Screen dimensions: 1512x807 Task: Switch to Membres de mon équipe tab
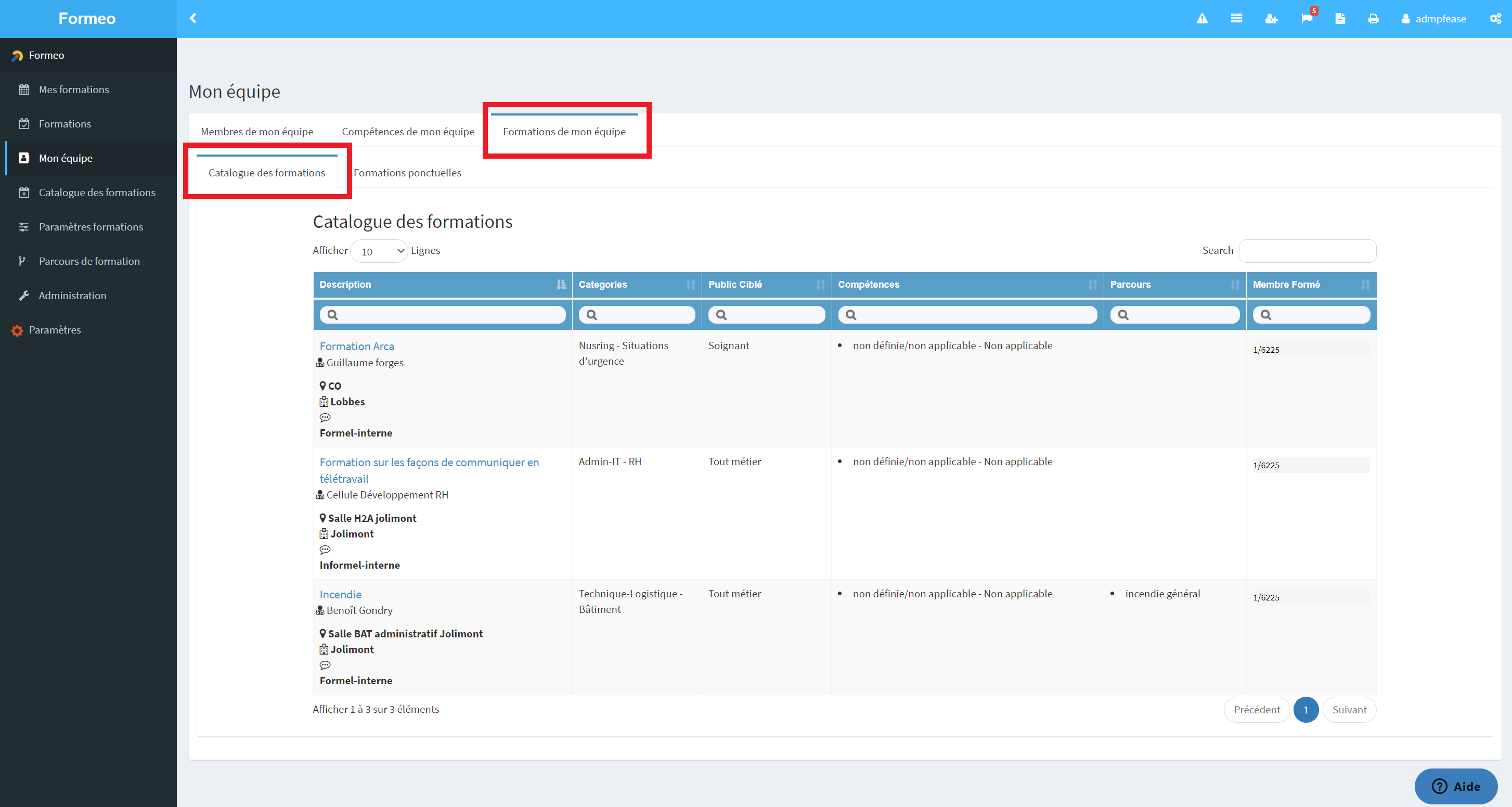point(257,132)
